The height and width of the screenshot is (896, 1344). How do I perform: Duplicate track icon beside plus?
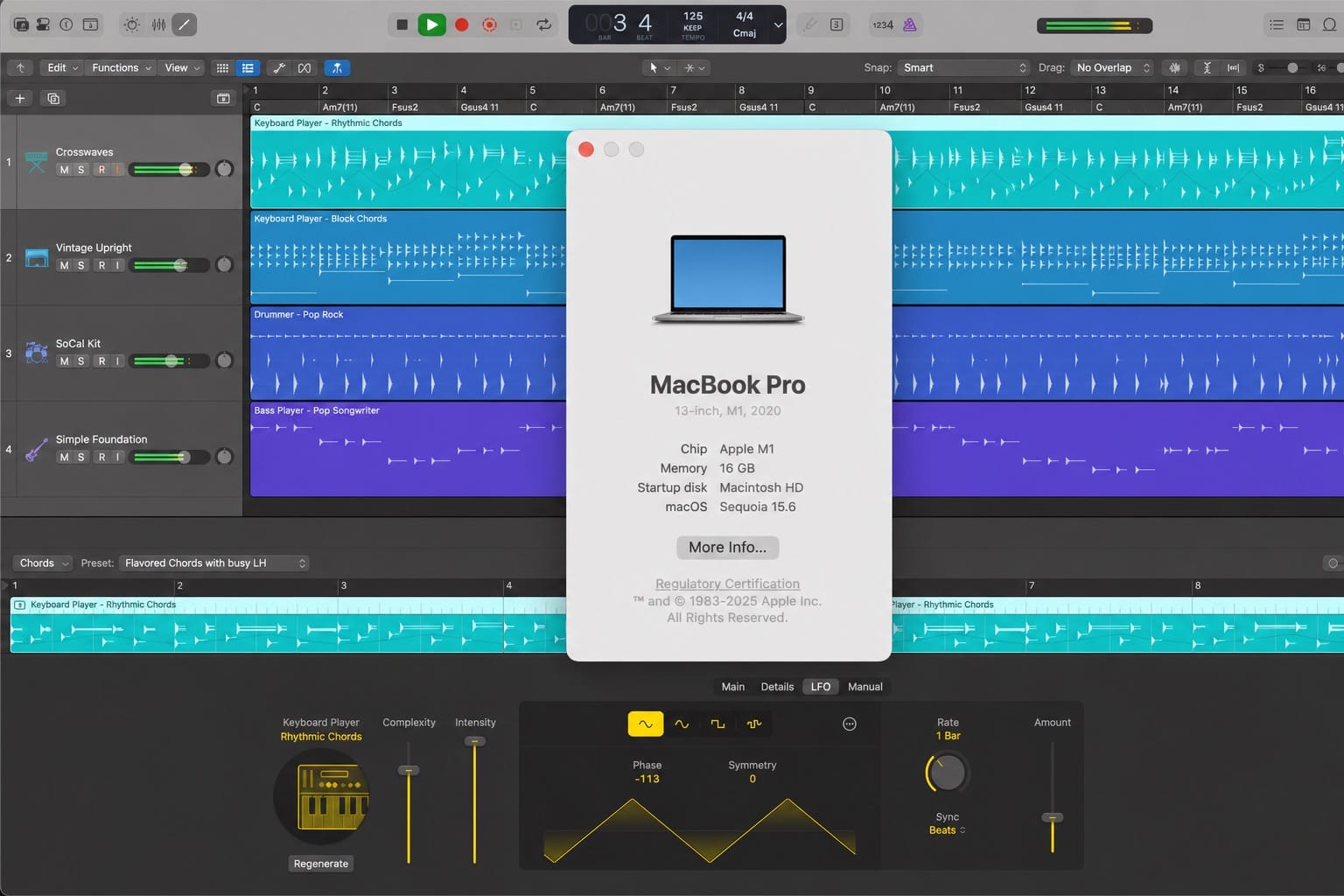point(53,98)
